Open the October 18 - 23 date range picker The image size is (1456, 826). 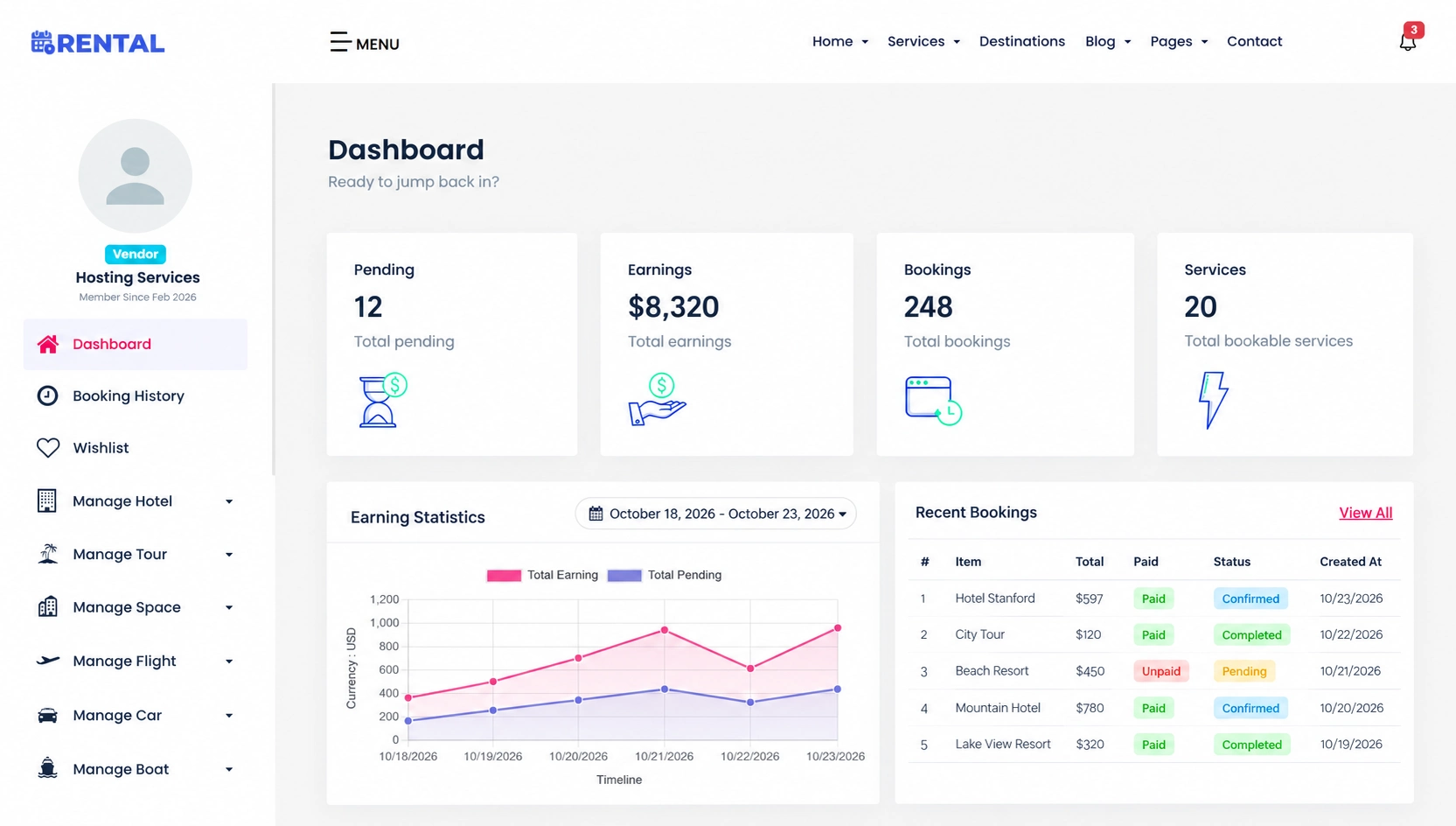pos(715,514)
